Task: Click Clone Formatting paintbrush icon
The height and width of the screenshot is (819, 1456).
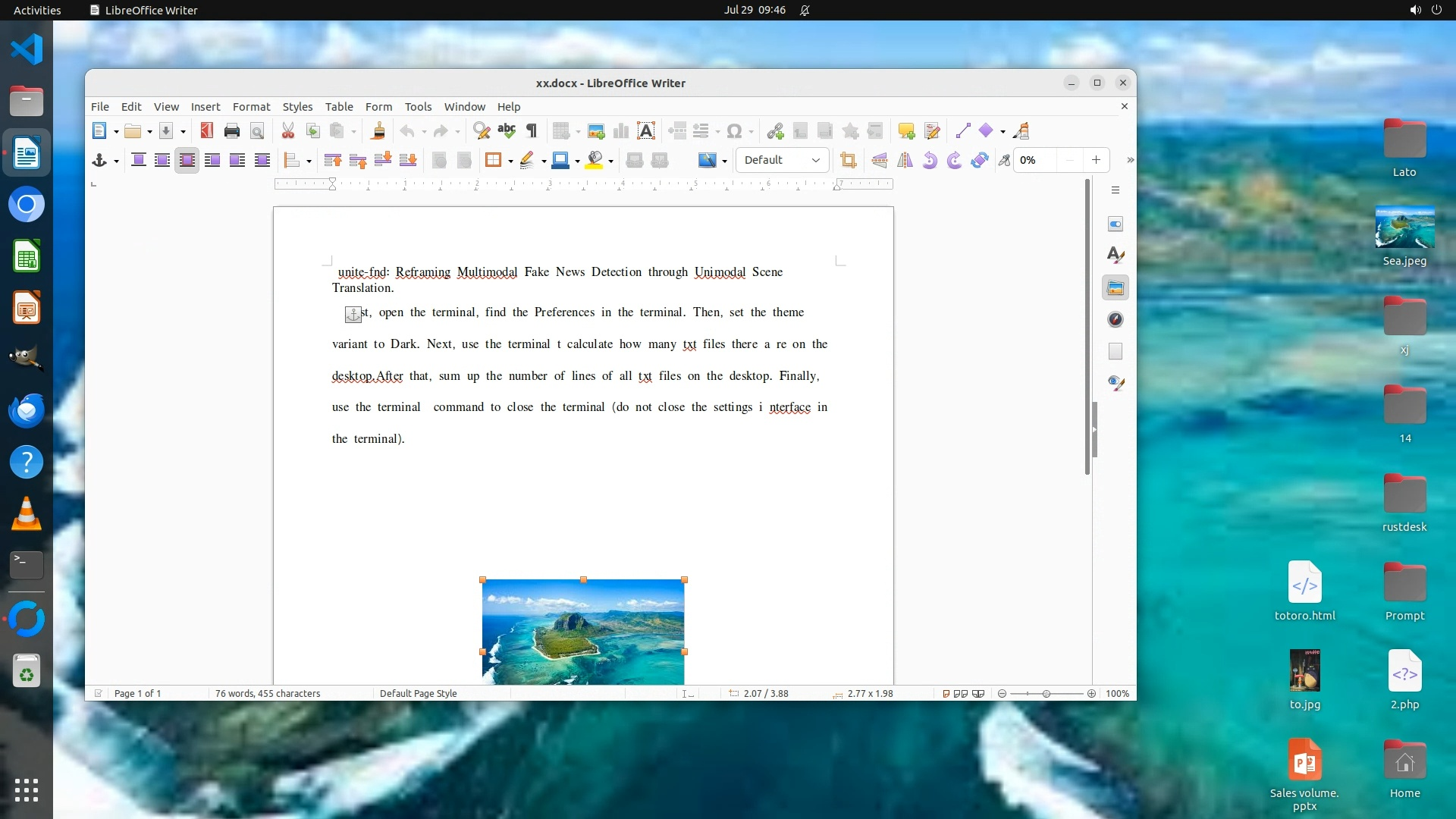Action: point(378,131)
